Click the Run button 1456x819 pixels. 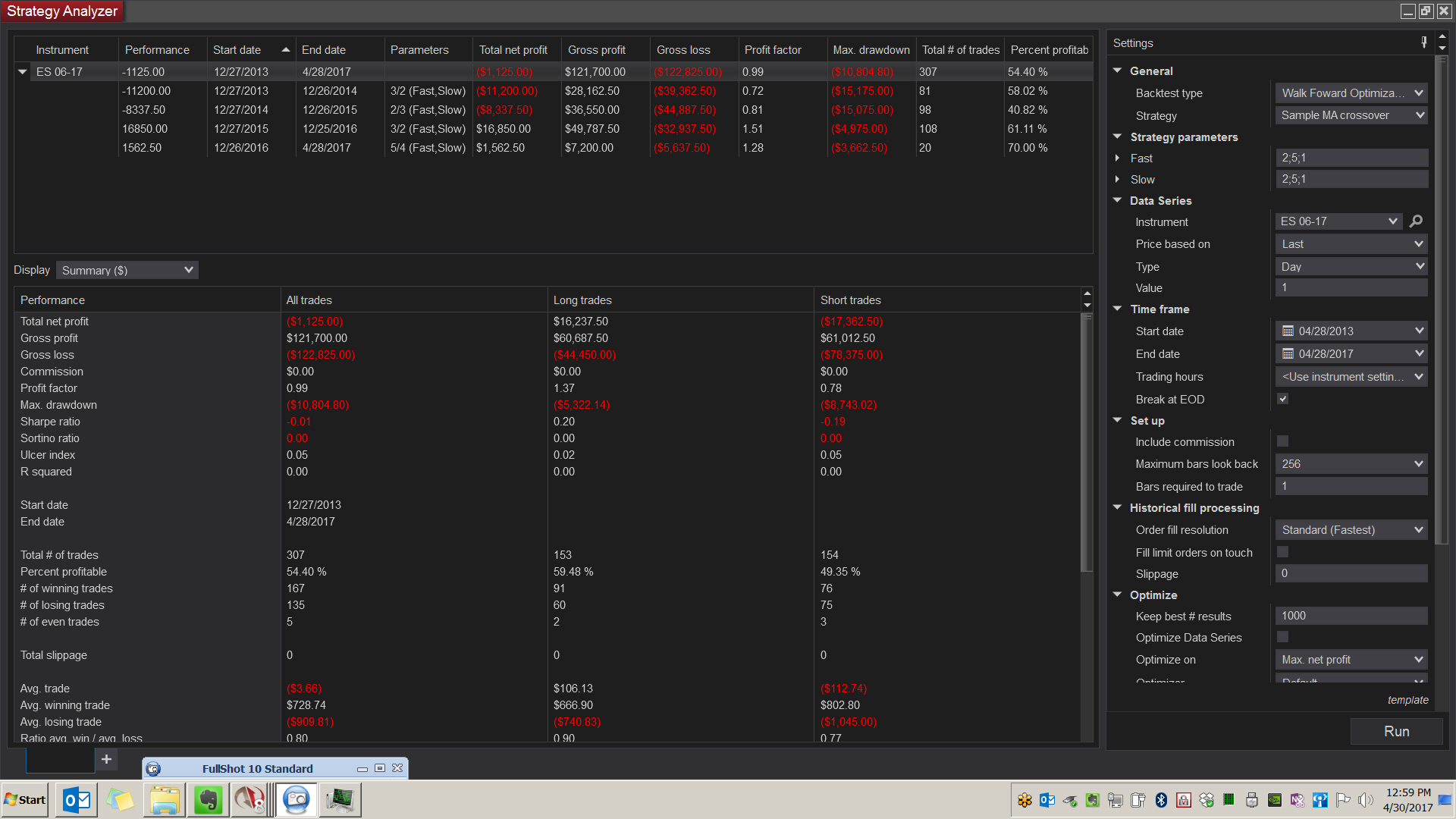pos(1396,732)
